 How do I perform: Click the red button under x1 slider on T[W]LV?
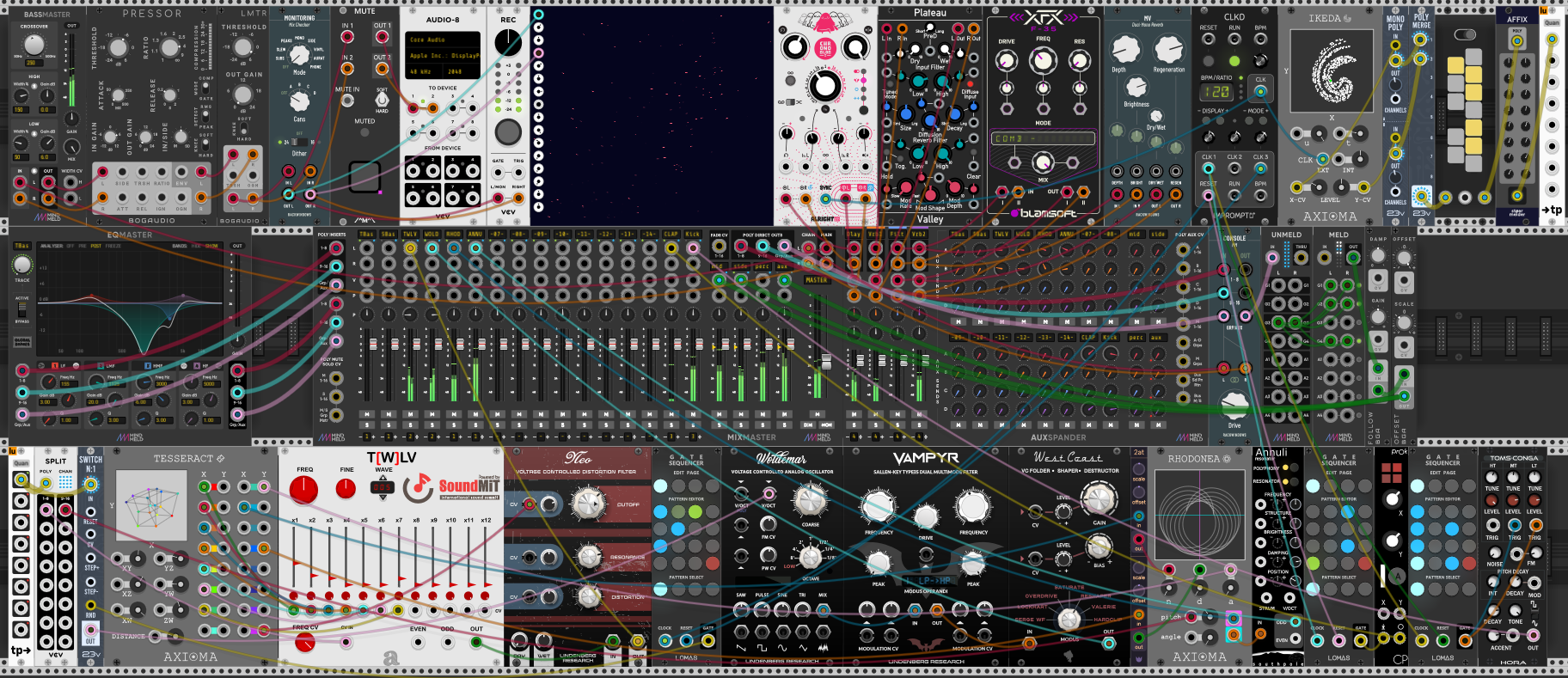click(x=295, y=596)
